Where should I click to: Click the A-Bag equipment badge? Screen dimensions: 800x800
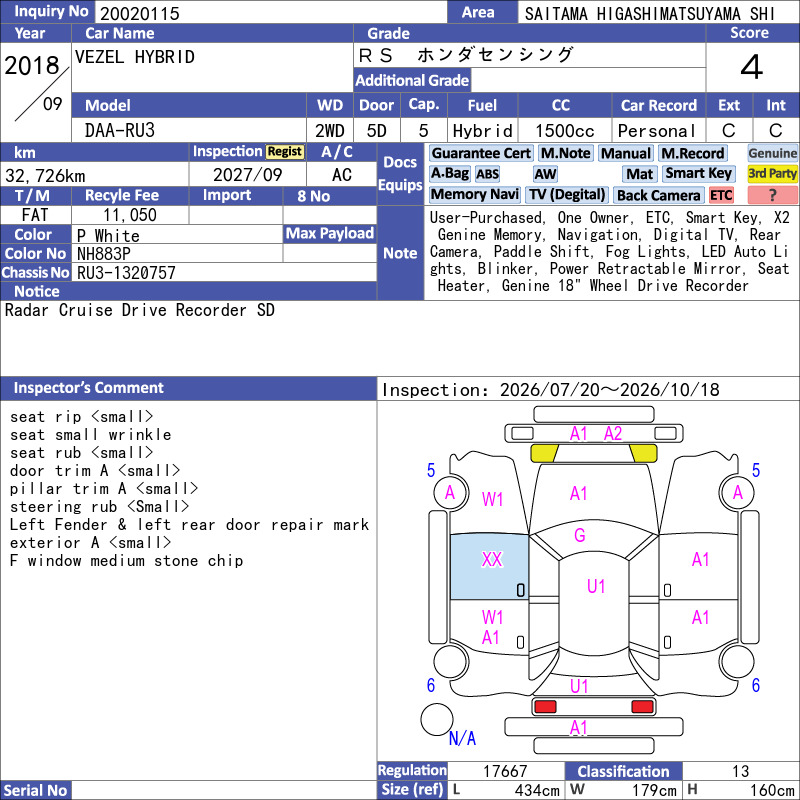449,173
